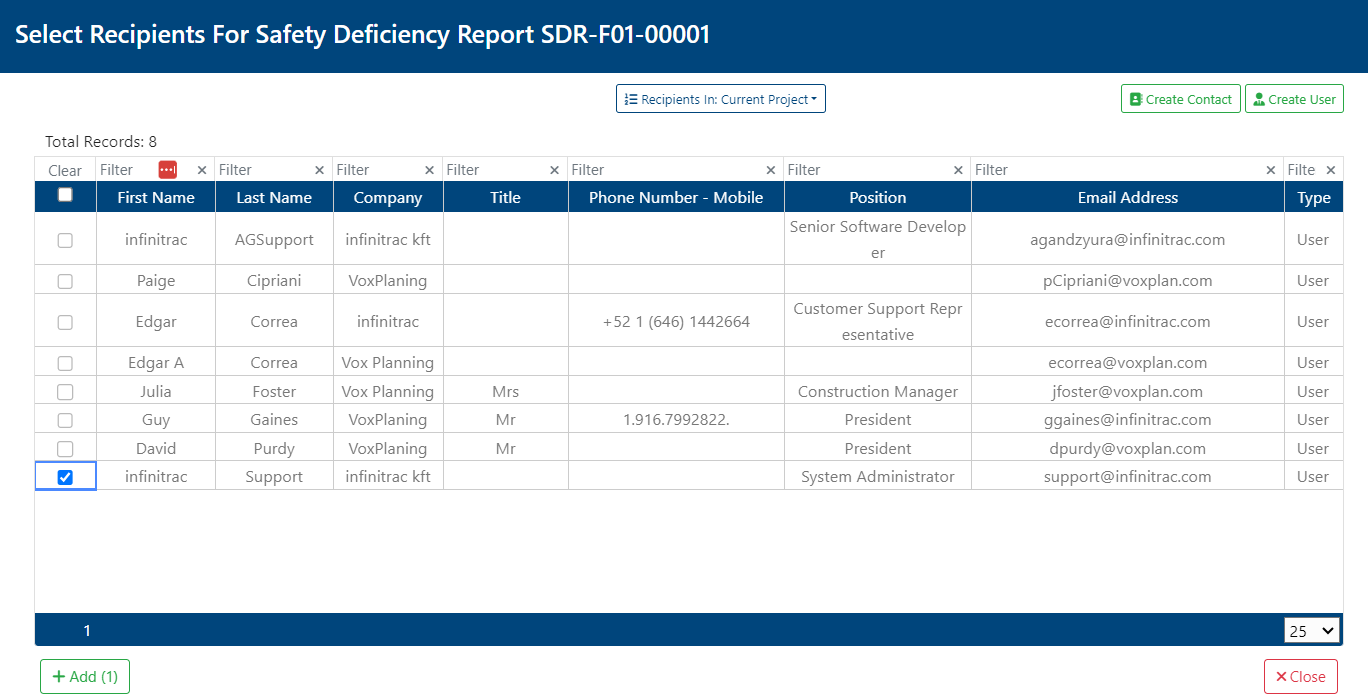Click the email jfoster@voxplan.com
Image resolution: width=1368 pixels, height=700 pixels.
pos(1128,392)
